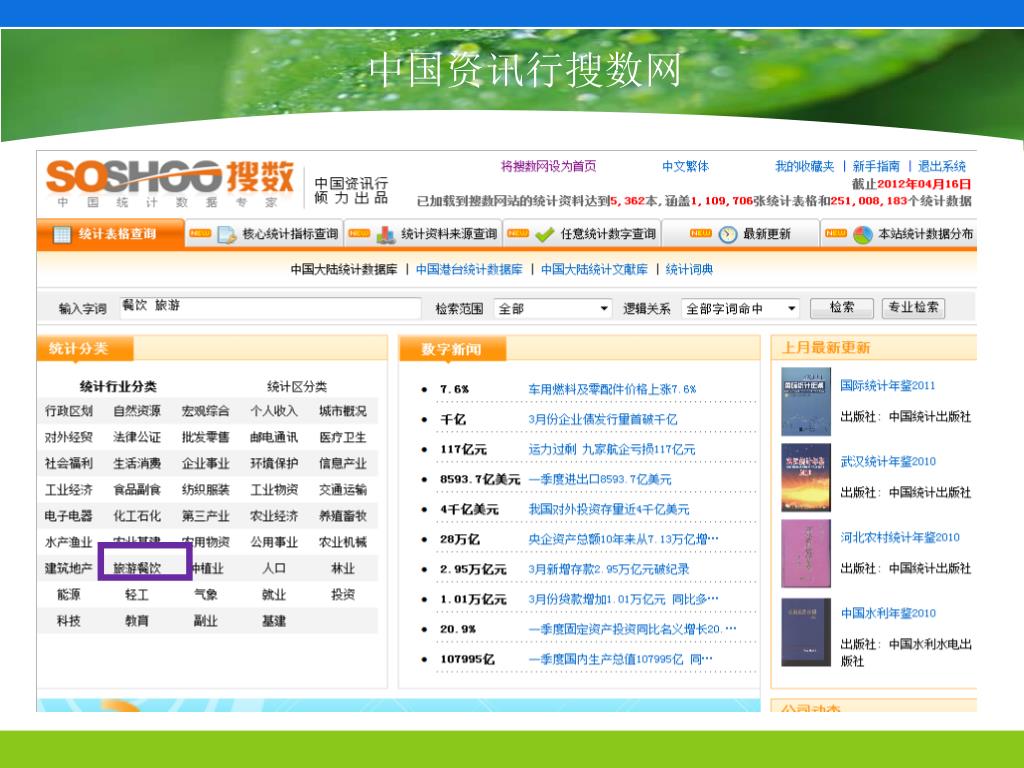Select 中国大陆统计文献库
This screenshot has width=1024, height=768.
[594, 269]
